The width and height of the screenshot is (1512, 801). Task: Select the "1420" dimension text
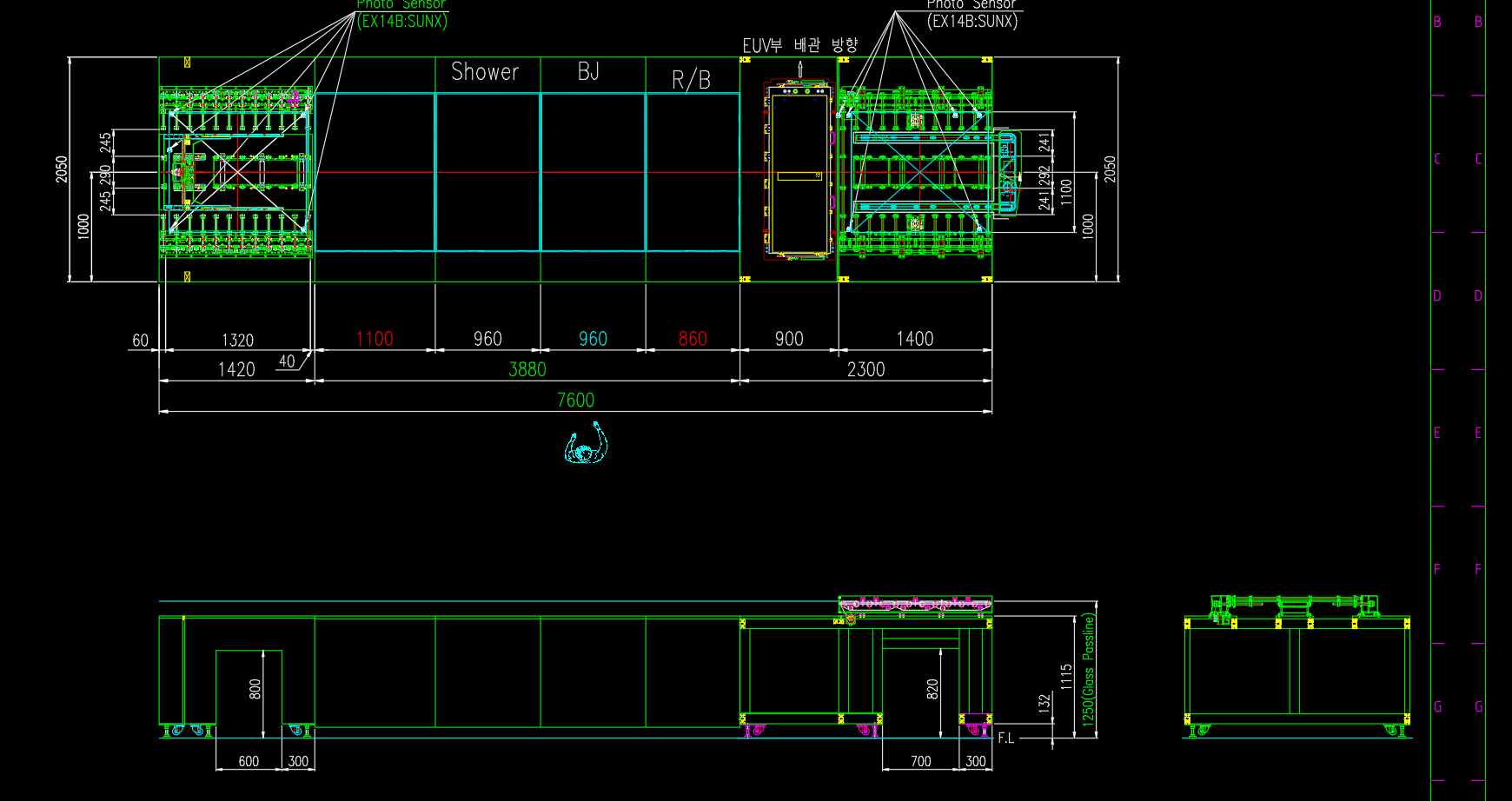tap(236, 370)
